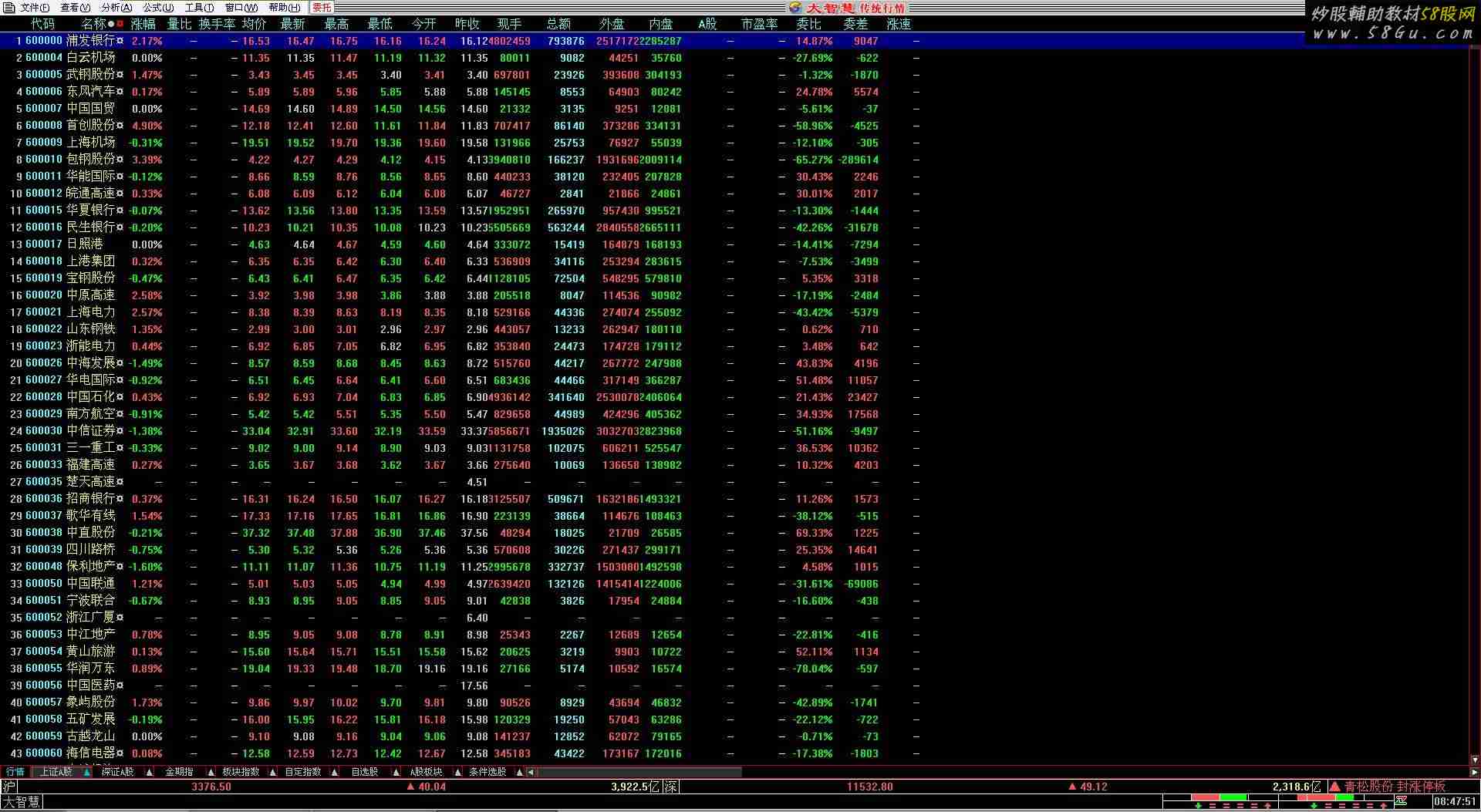Expand the 板块指数 tab arrow
Viewport: 1481px width, 812px height.
[272, 772]
